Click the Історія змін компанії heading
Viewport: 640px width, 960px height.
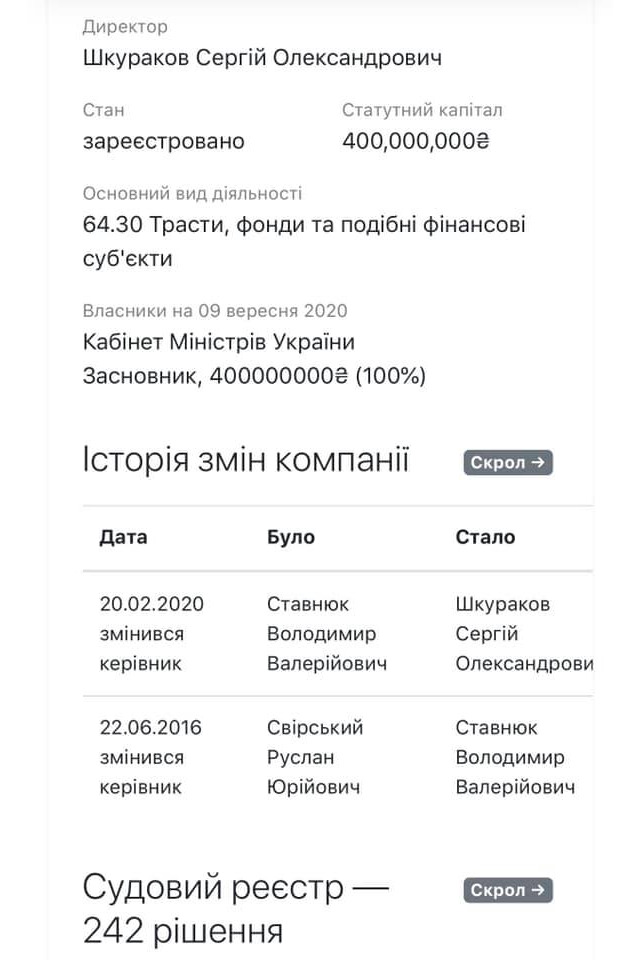246,461
